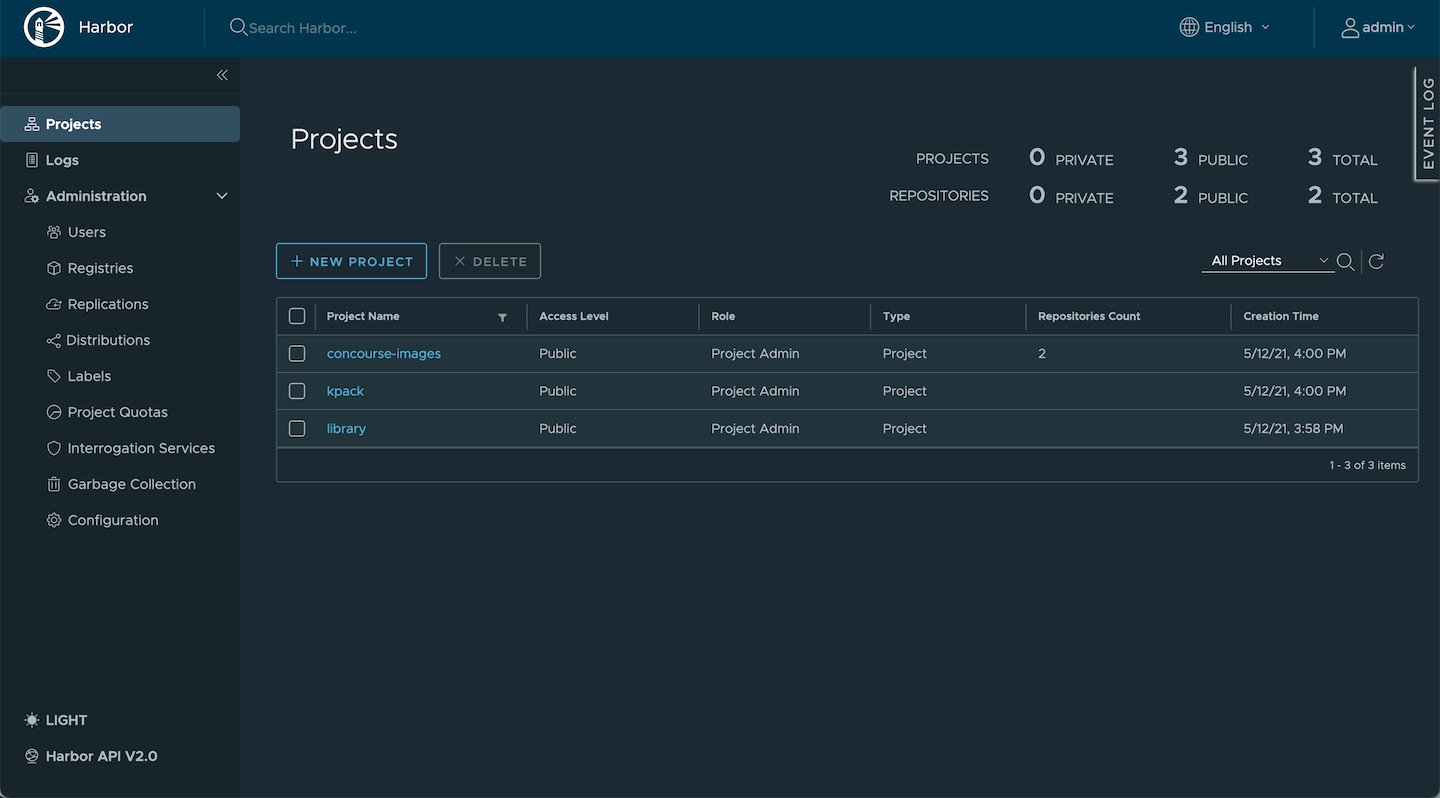Open the admin account dropdown
1440x798 pixels.
(1378, 27)
